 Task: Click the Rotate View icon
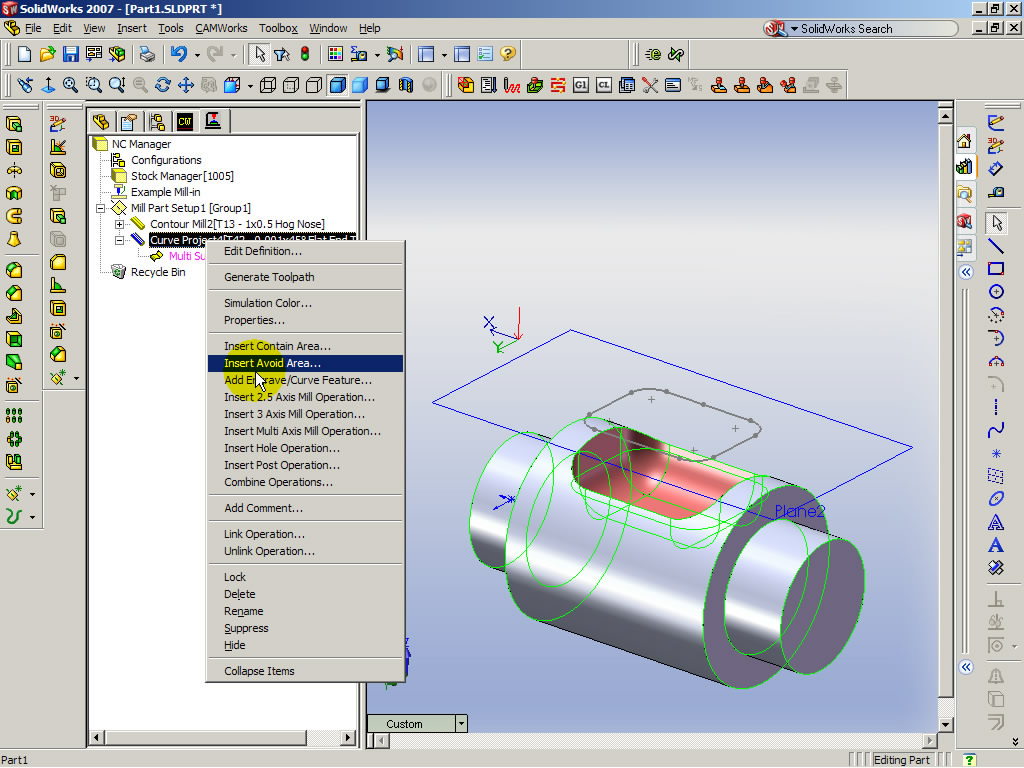tap(163, 85)
